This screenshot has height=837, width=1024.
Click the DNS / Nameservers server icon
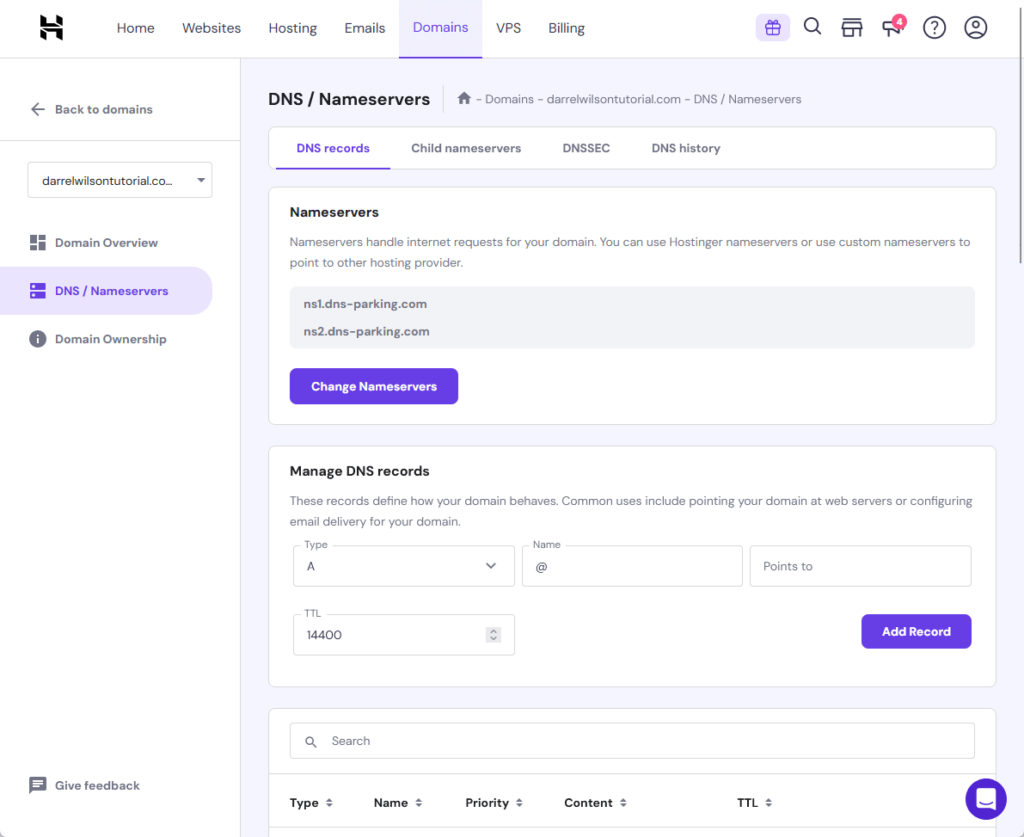[x=38, y=291]
